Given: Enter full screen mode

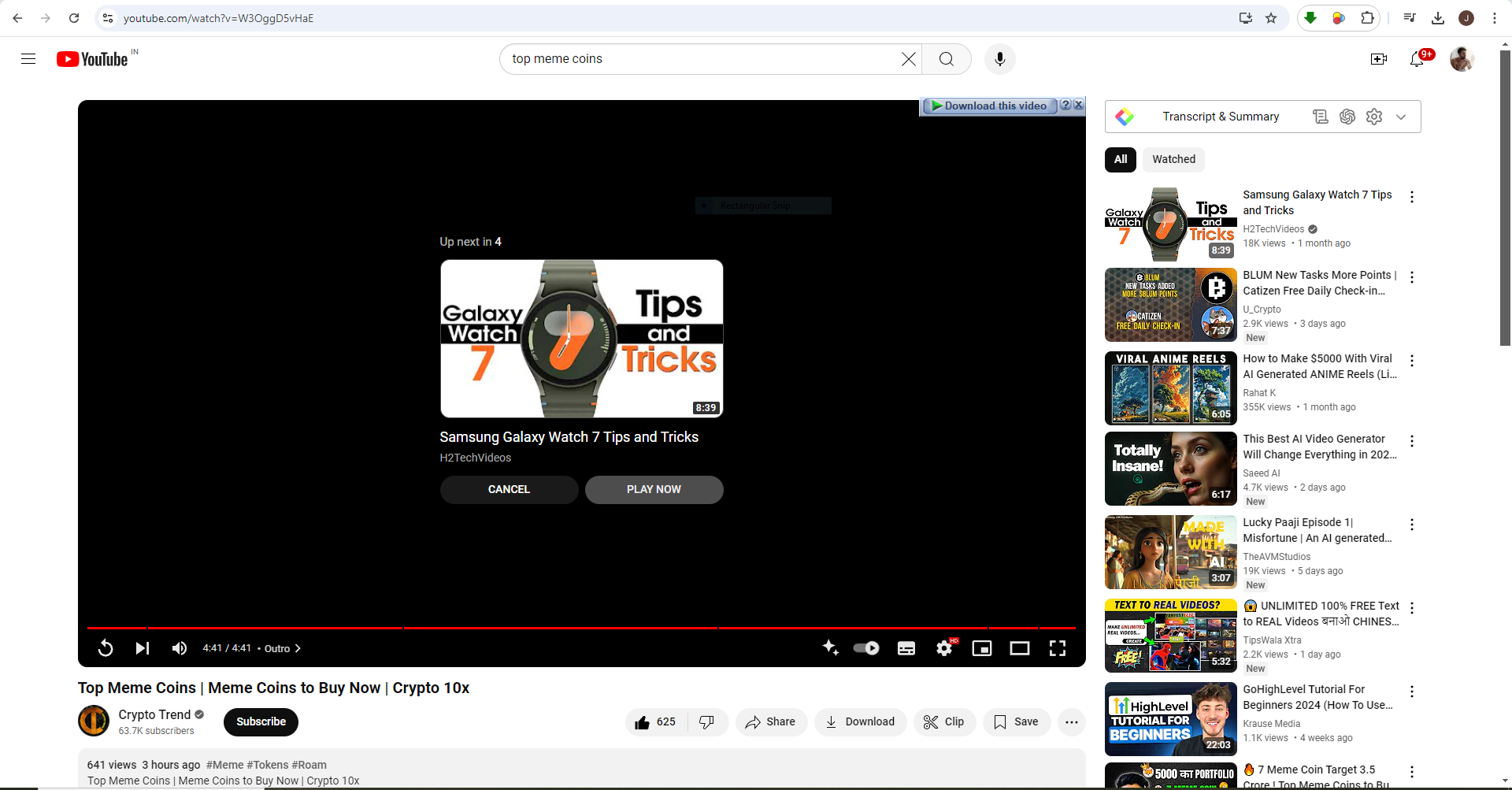Looking at the screenshot, I should coord(1058,648).
